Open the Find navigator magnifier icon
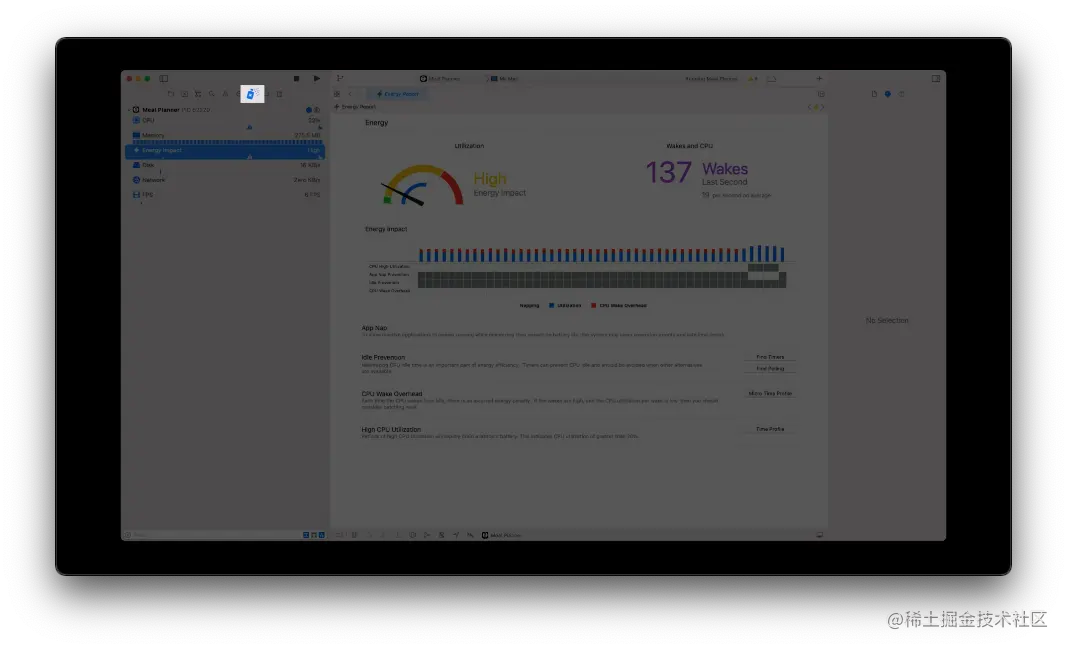Viewport: 1067px width, 649px height. [x=212, y=94]
